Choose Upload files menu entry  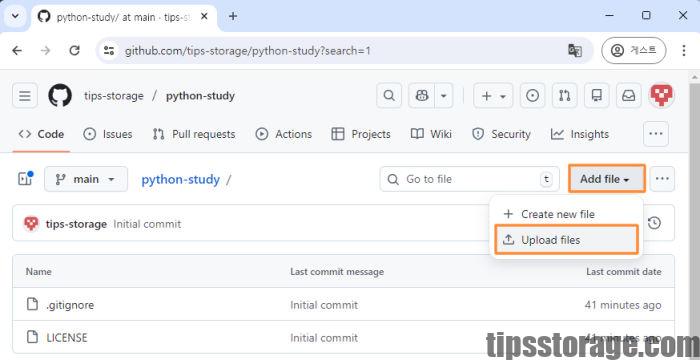(566, 240)
